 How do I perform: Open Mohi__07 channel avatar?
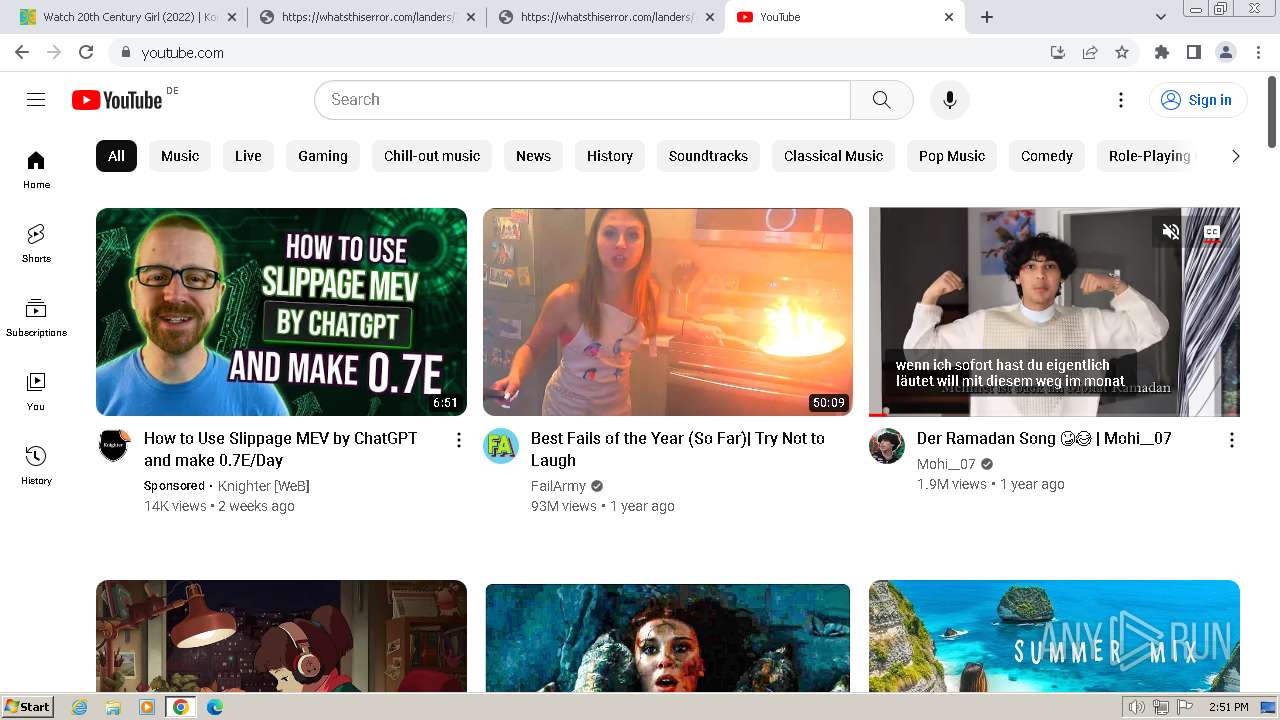(887, 445)
